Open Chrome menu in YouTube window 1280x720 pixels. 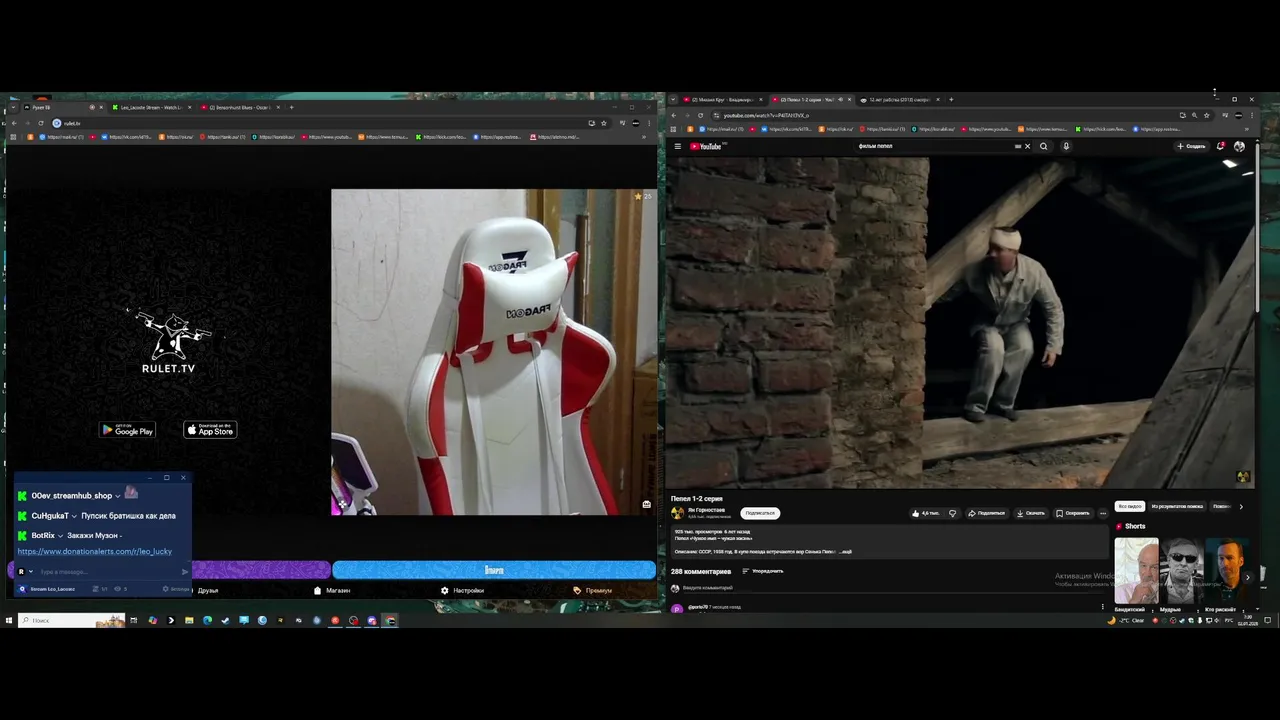tap(1251, 115)
